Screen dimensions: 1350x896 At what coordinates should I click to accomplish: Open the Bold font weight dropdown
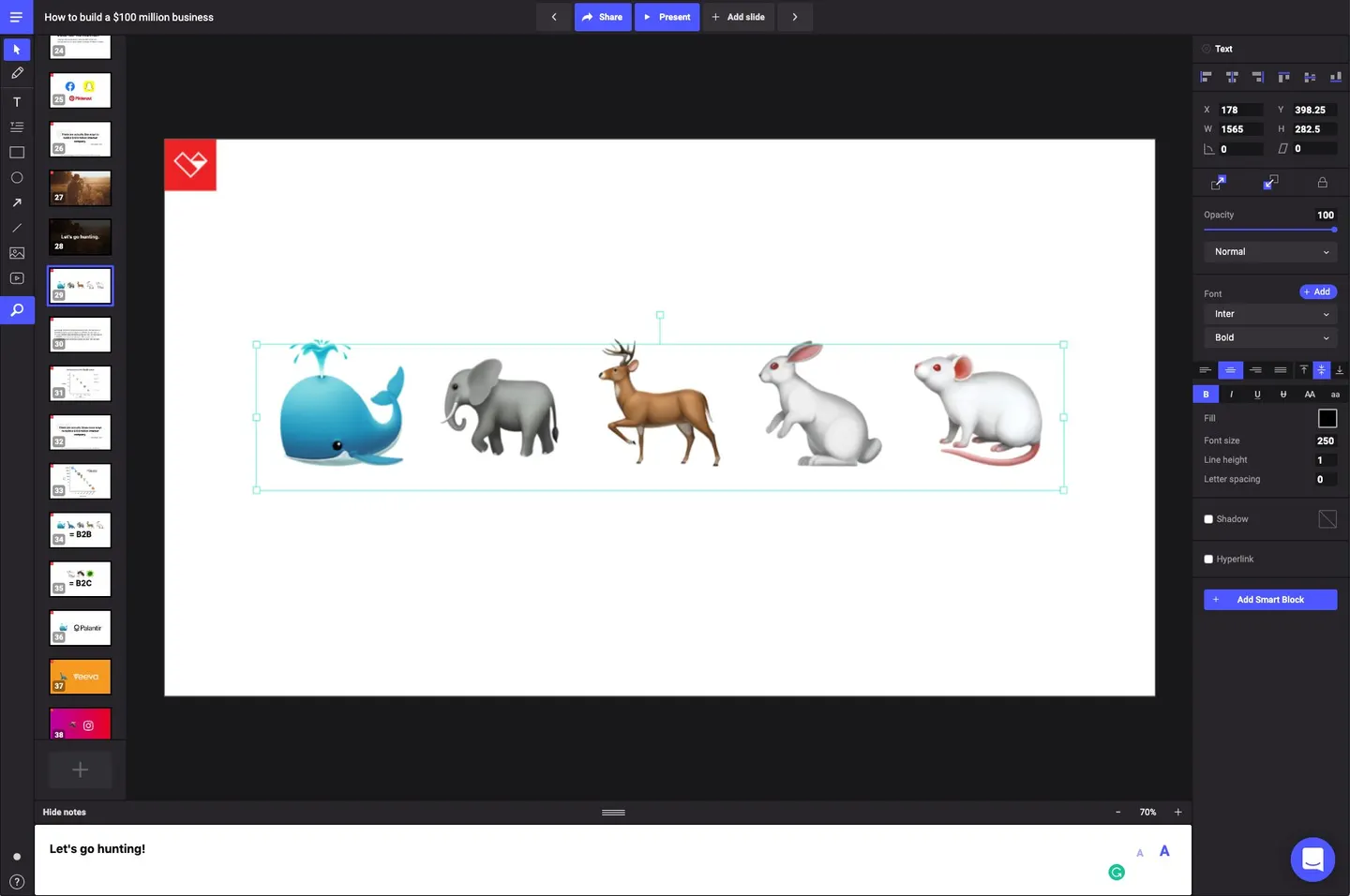click(x=1270, y=337)
